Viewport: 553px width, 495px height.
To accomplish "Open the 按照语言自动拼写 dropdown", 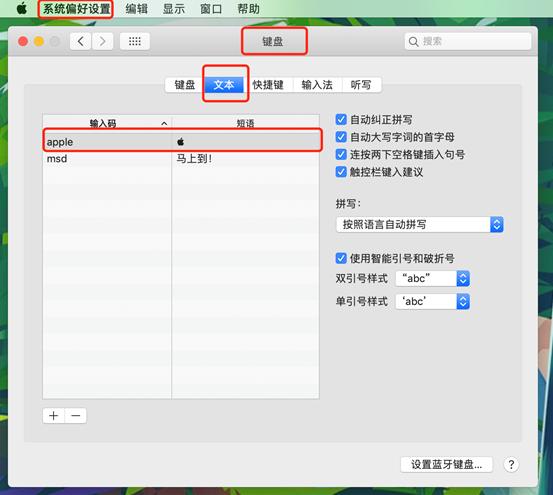I will point(420,225).
